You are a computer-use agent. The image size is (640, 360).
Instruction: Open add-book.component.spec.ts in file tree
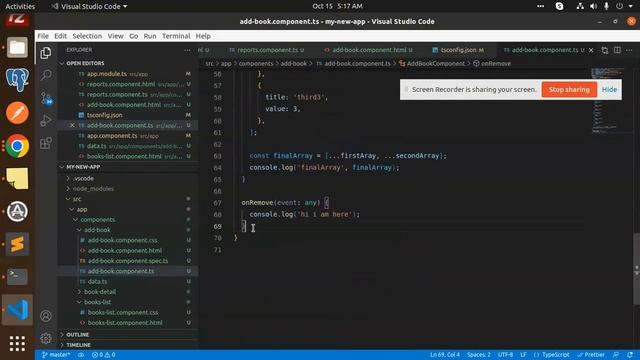(128, 261)
